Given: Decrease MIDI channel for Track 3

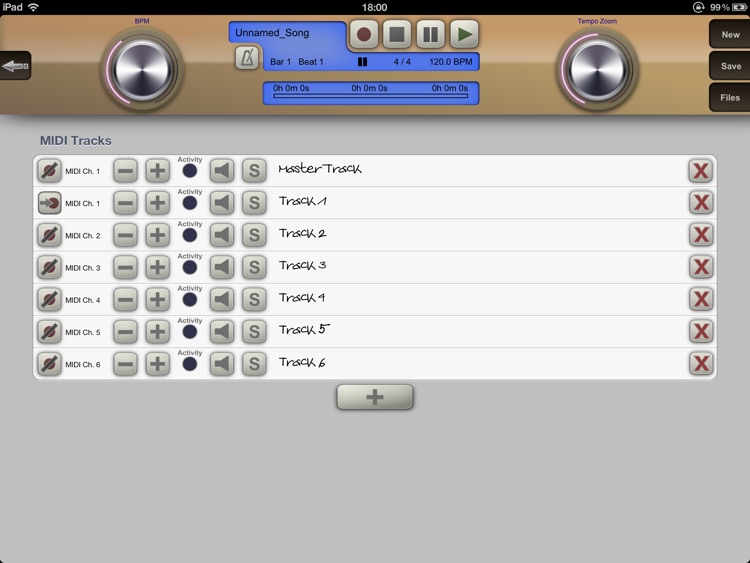Looking at the screenshot, I should (125, 267).
